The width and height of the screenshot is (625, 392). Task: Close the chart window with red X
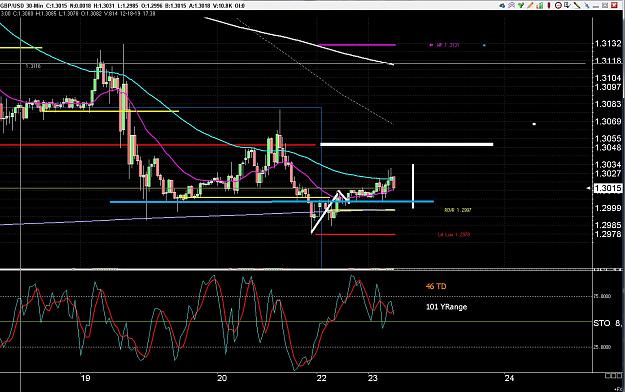click(x=614, y=5)
